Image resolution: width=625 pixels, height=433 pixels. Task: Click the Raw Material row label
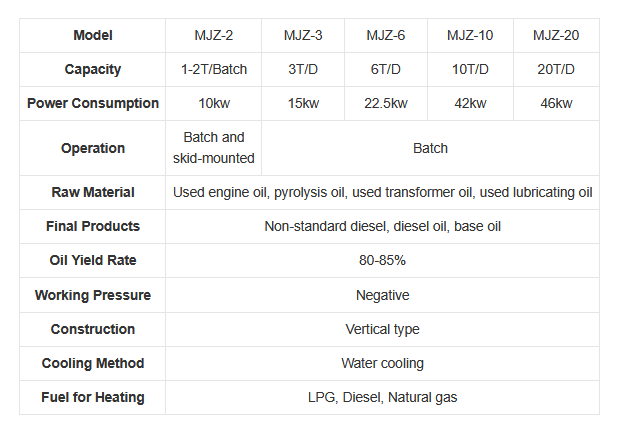point(93,192)
